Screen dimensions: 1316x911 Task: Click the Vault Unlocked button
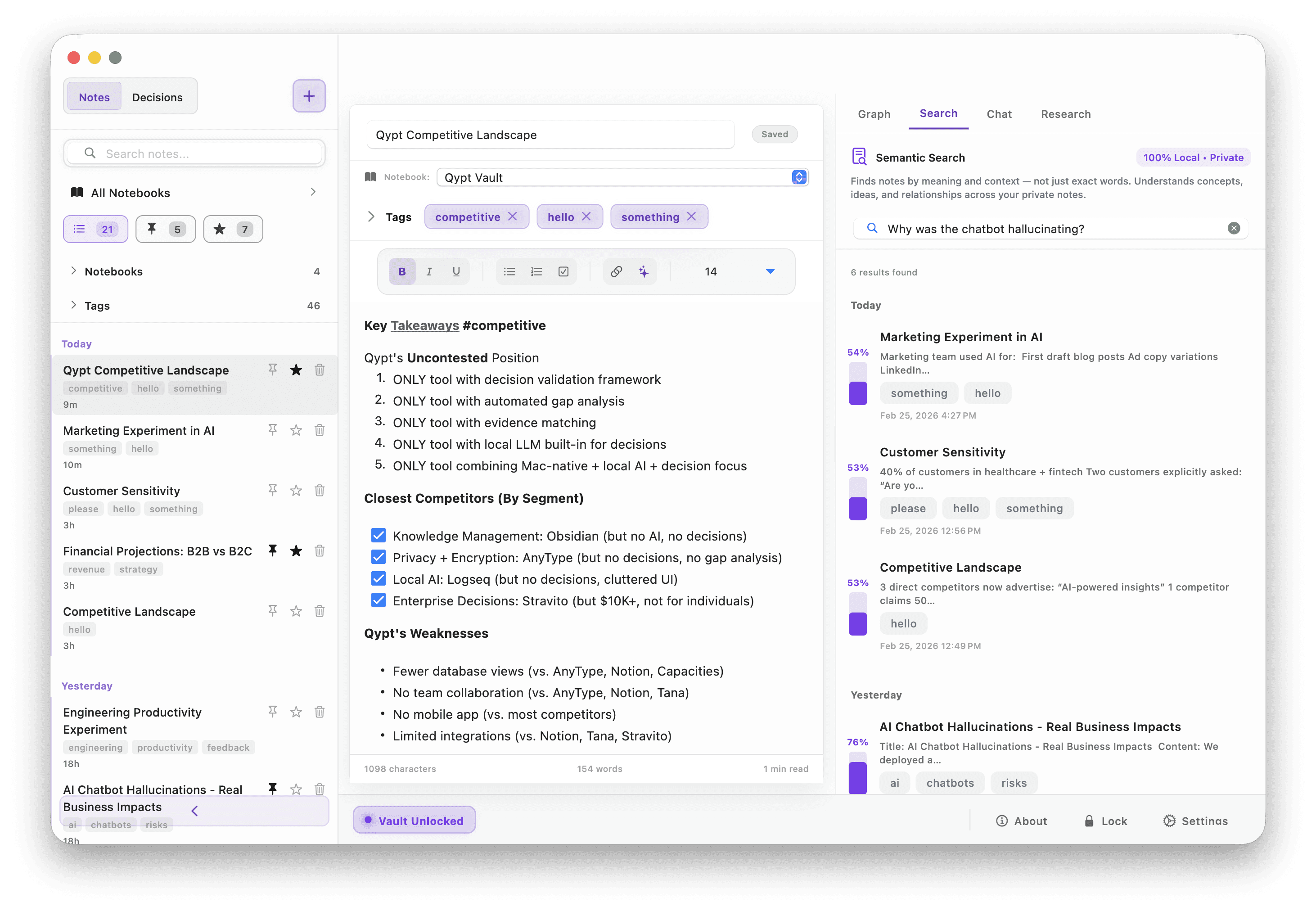(x=414, y=820)
